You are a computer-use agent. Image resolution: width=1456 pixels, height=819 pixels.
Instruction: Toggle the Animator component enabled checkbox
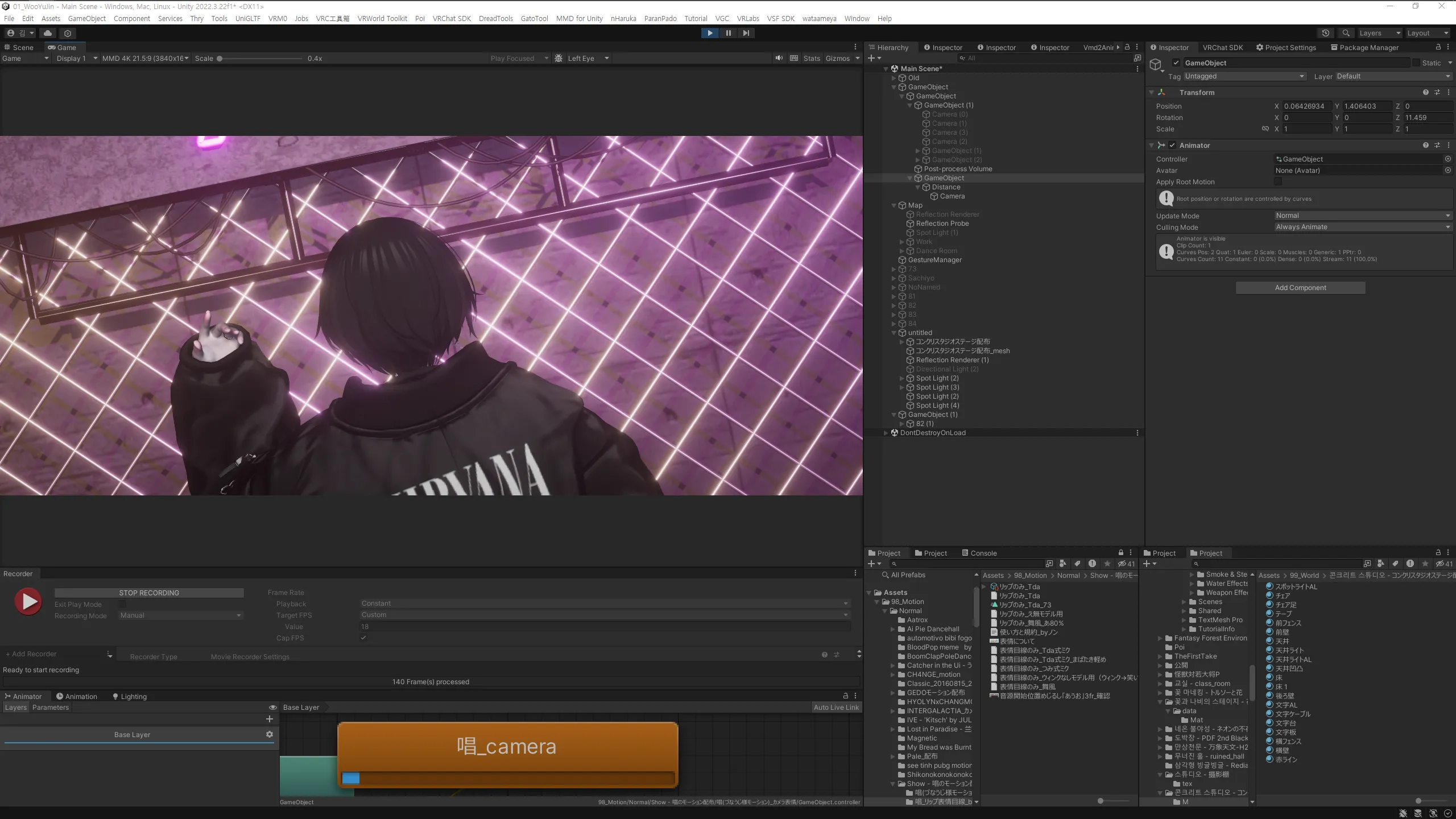point(1172,145)
